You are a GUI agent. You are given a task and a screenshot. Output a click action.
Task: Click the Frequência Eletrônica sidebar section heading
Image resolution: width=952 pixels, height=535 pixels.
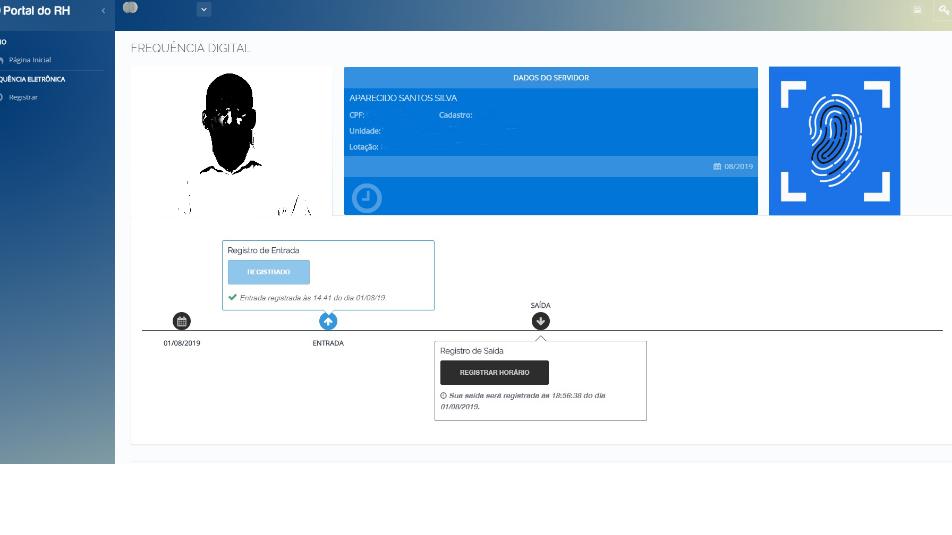pos(33,79)
